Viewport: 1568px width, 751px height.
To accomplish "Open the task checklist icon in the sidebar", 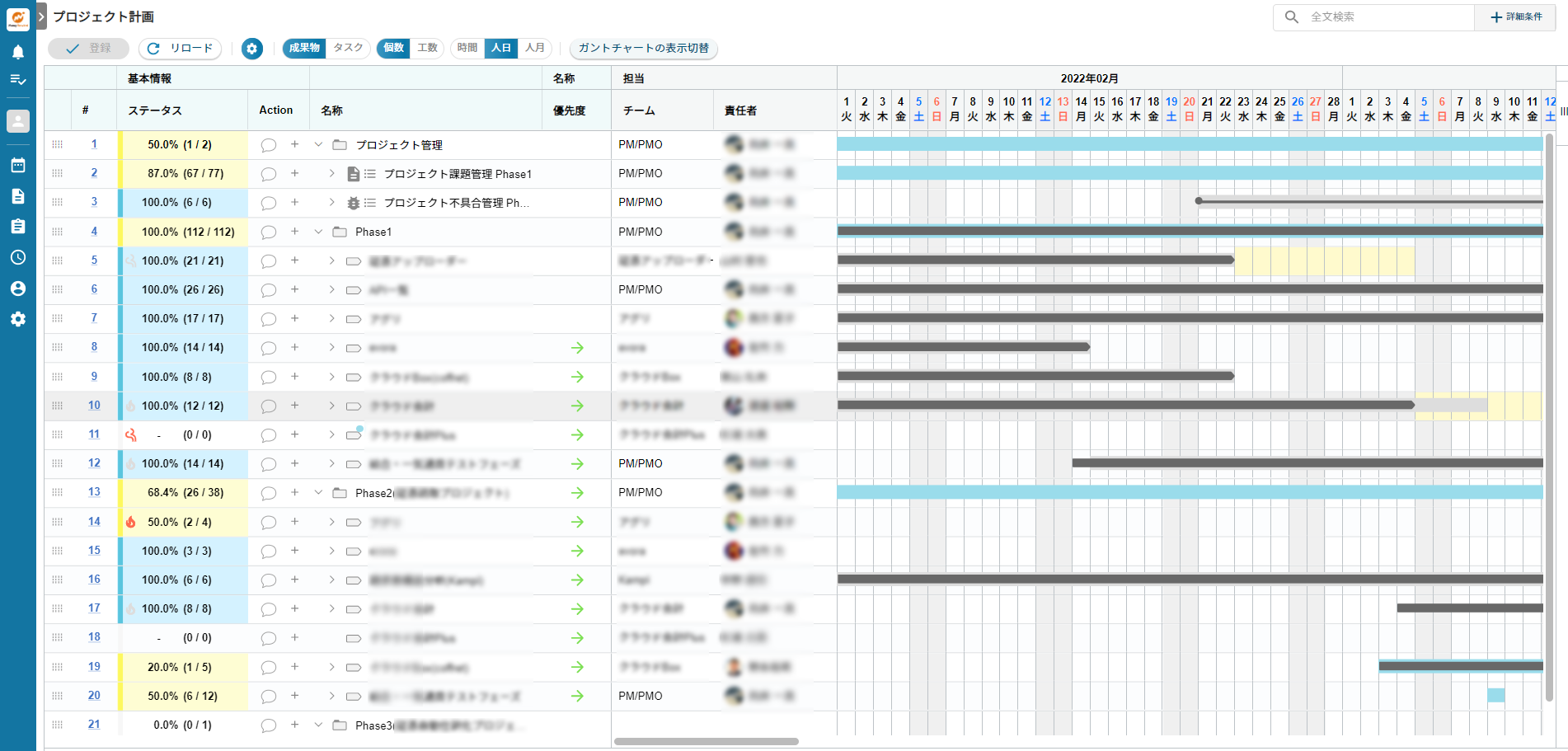I will [x=17, y=79].
